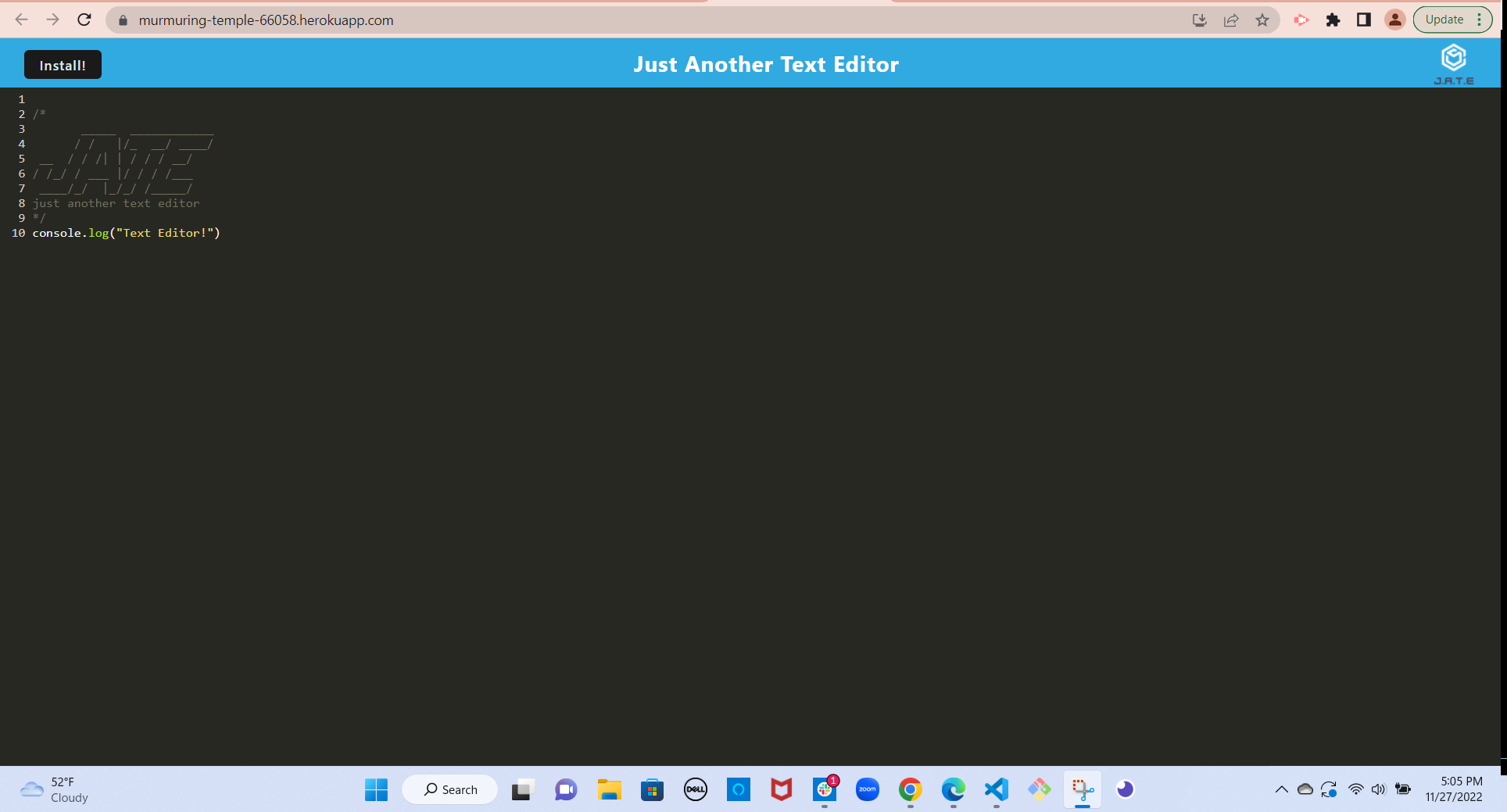Expand the hidden system tray icons

(1282, 789)
